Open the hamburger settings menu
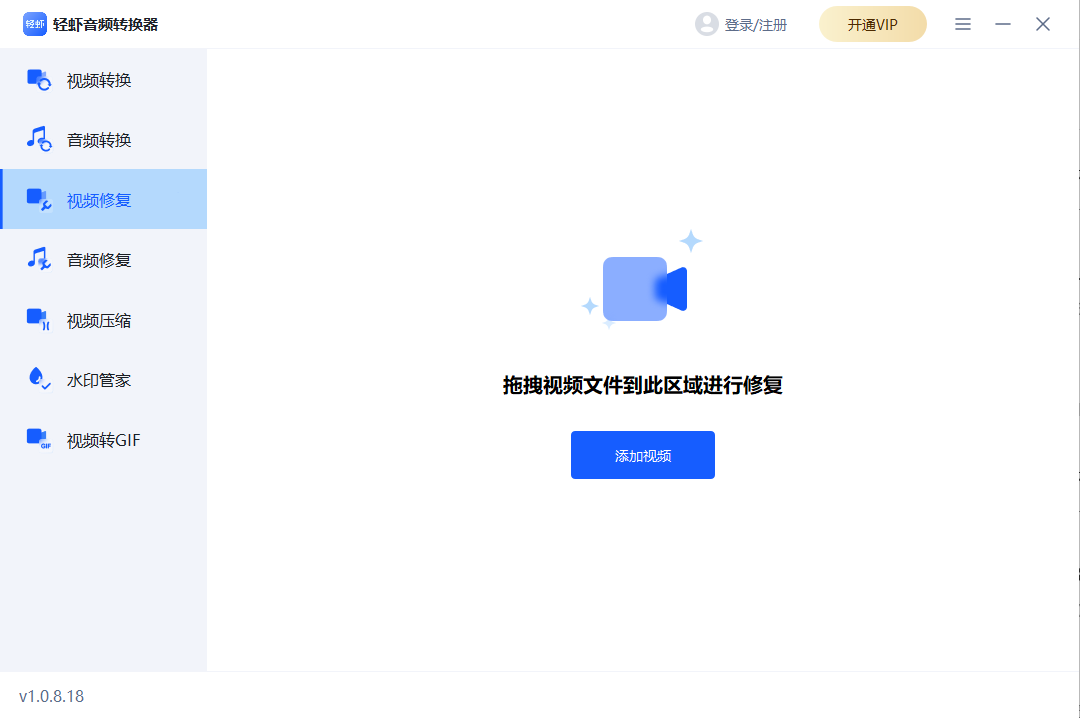The image size is (1080, 718). (x=963, y=23)
